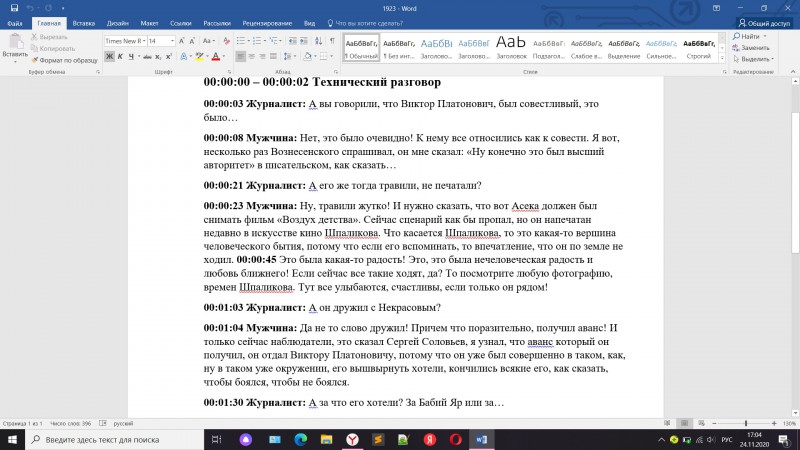Open borders dropdown arrow

(x=331, y=56)
